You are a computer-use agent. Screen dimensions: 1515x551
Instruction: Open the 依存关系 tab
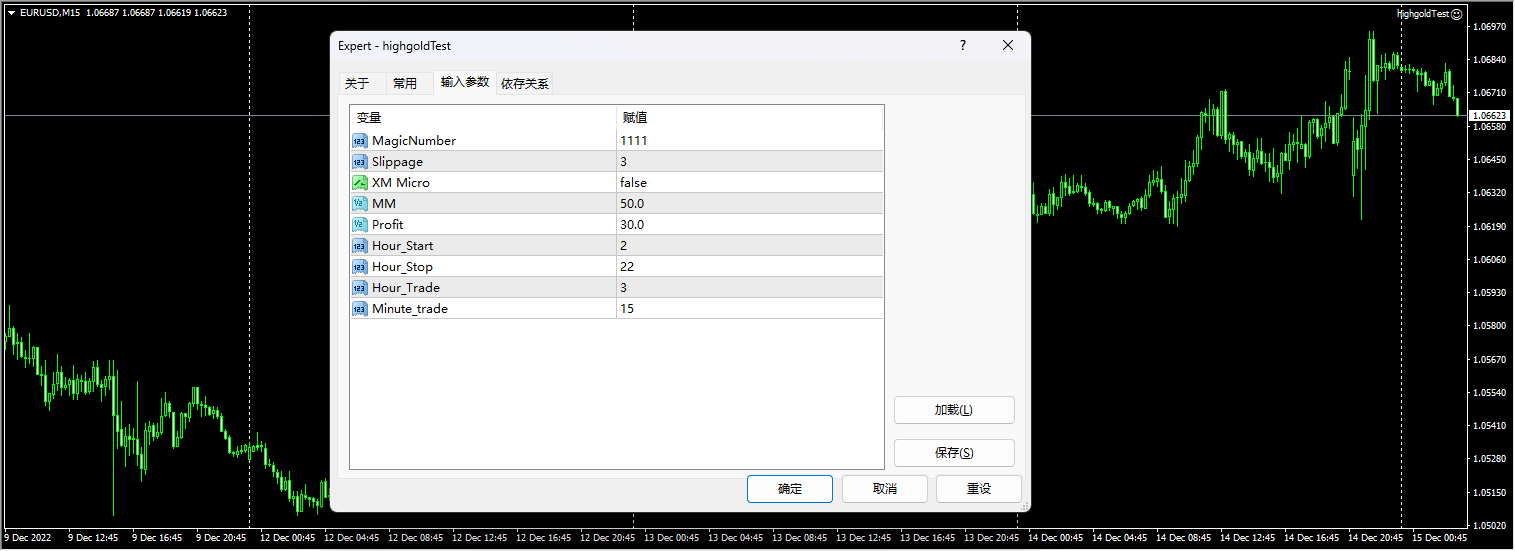pos(525,84)
